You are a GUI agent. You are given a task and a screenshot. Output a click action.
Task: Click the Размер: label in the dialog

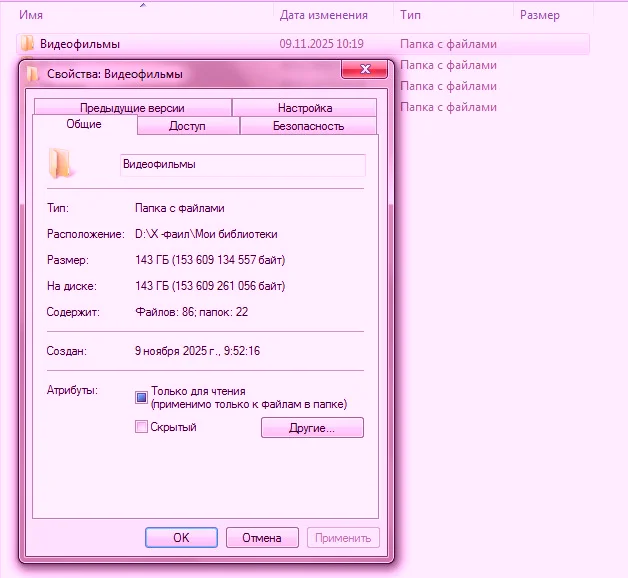tap(68, 260)
